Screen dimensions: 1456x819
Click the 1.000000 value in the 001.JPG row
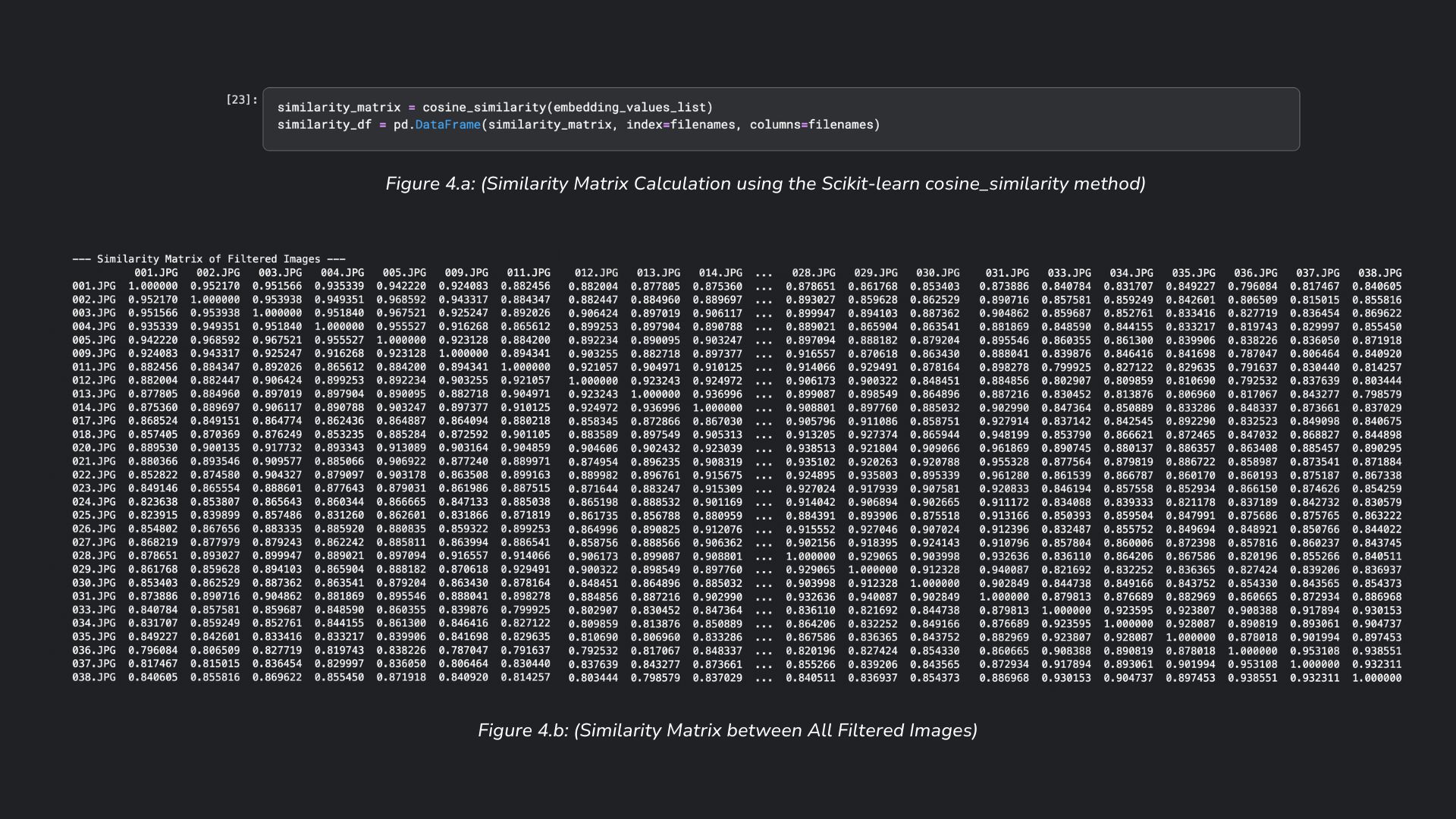(153, 287)
